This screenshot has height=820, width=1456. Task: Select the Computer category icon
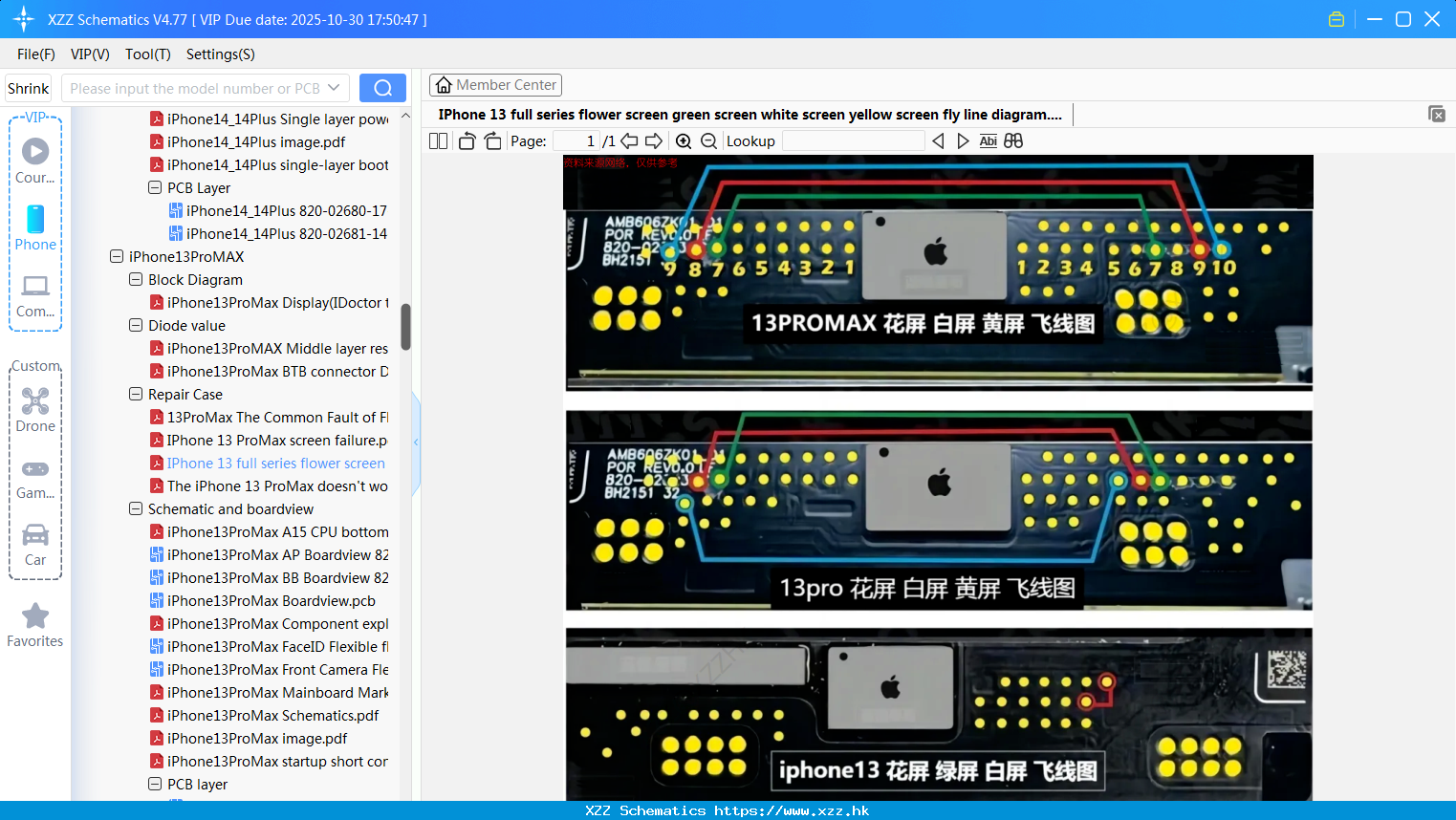pos(35,295)
